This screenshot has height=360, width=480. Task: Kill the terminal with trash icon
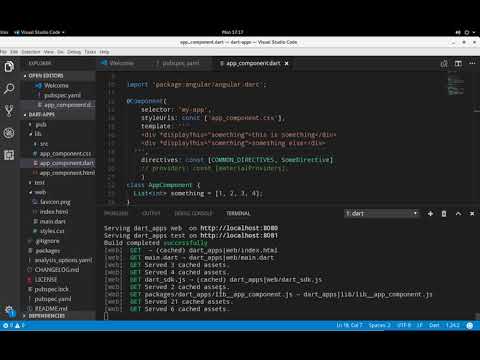[x=444, y=213]
